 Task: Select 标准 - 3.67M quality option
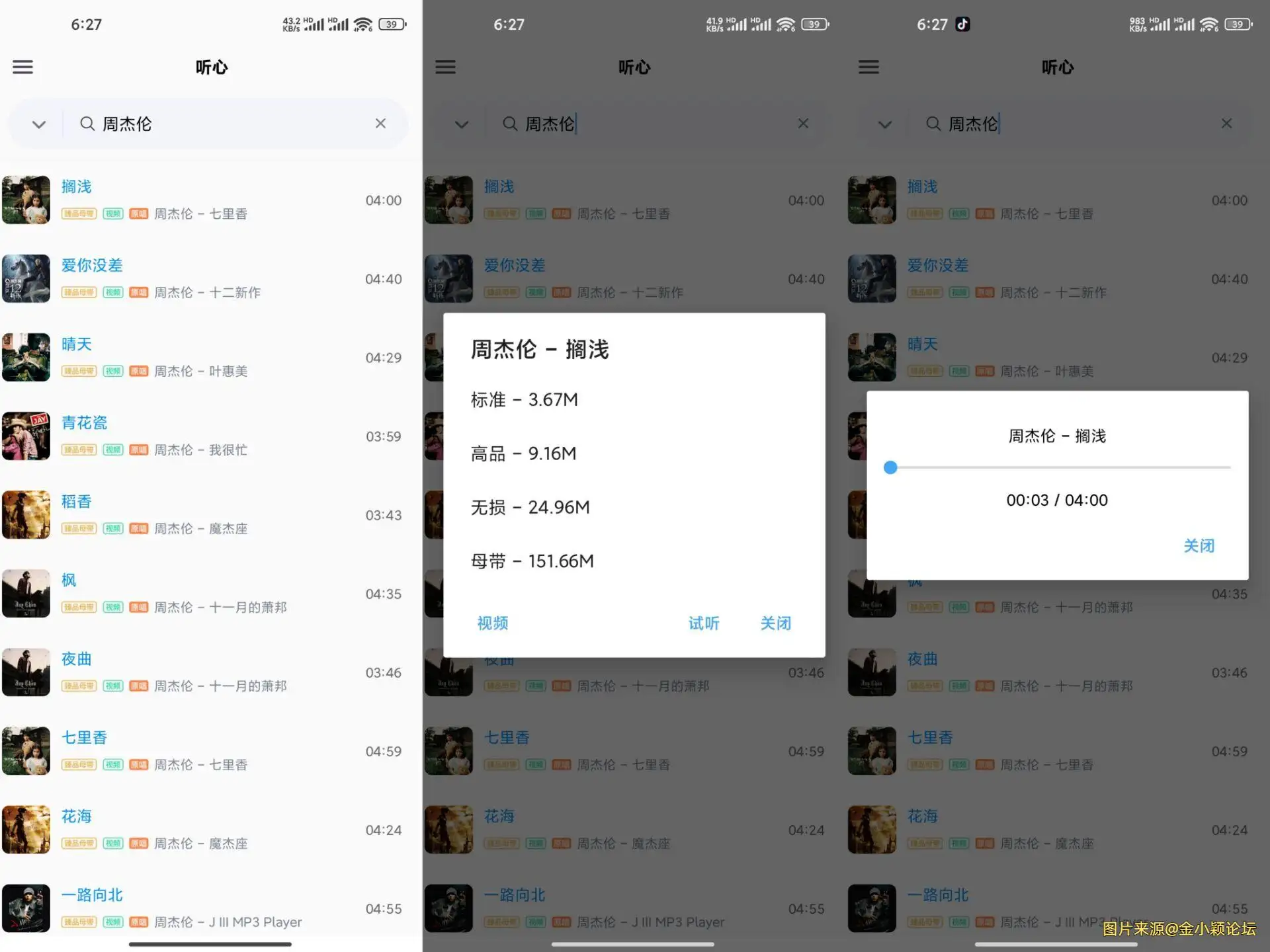tap(525, 400)
